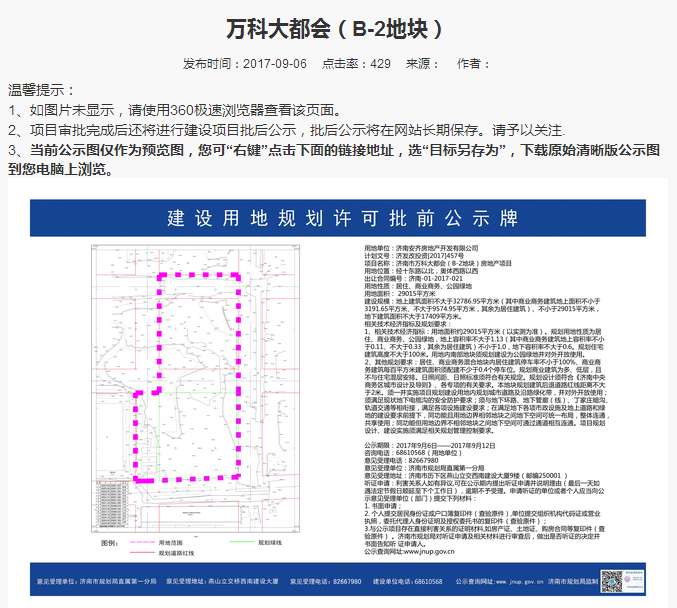677x608 pixels.
Task: Click the publish date 发布时间：2017-09-06
Action: (244, 64)
